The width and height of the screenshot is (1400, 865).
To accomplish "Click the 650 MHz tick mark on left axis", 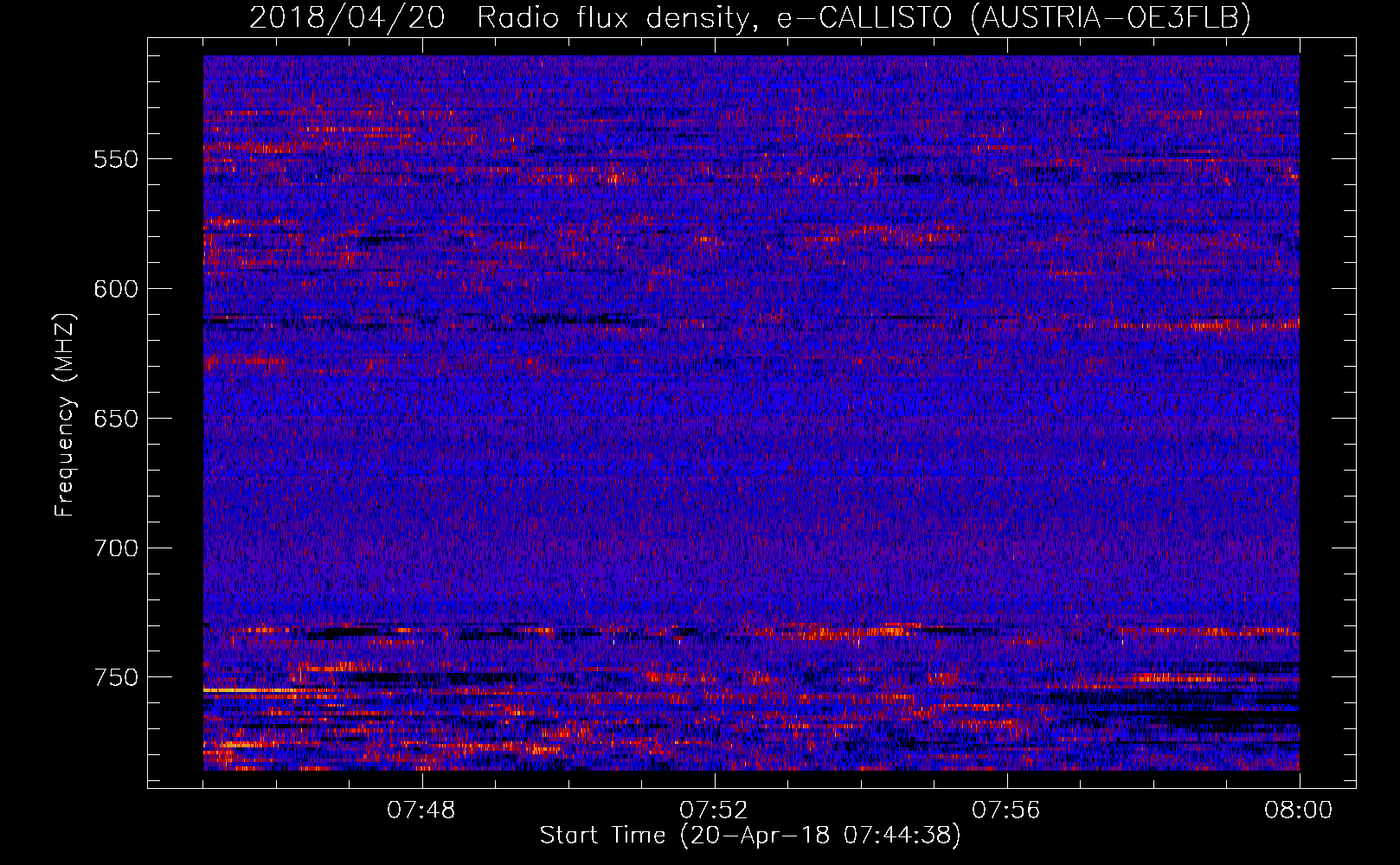I will (x=155, y=418).
